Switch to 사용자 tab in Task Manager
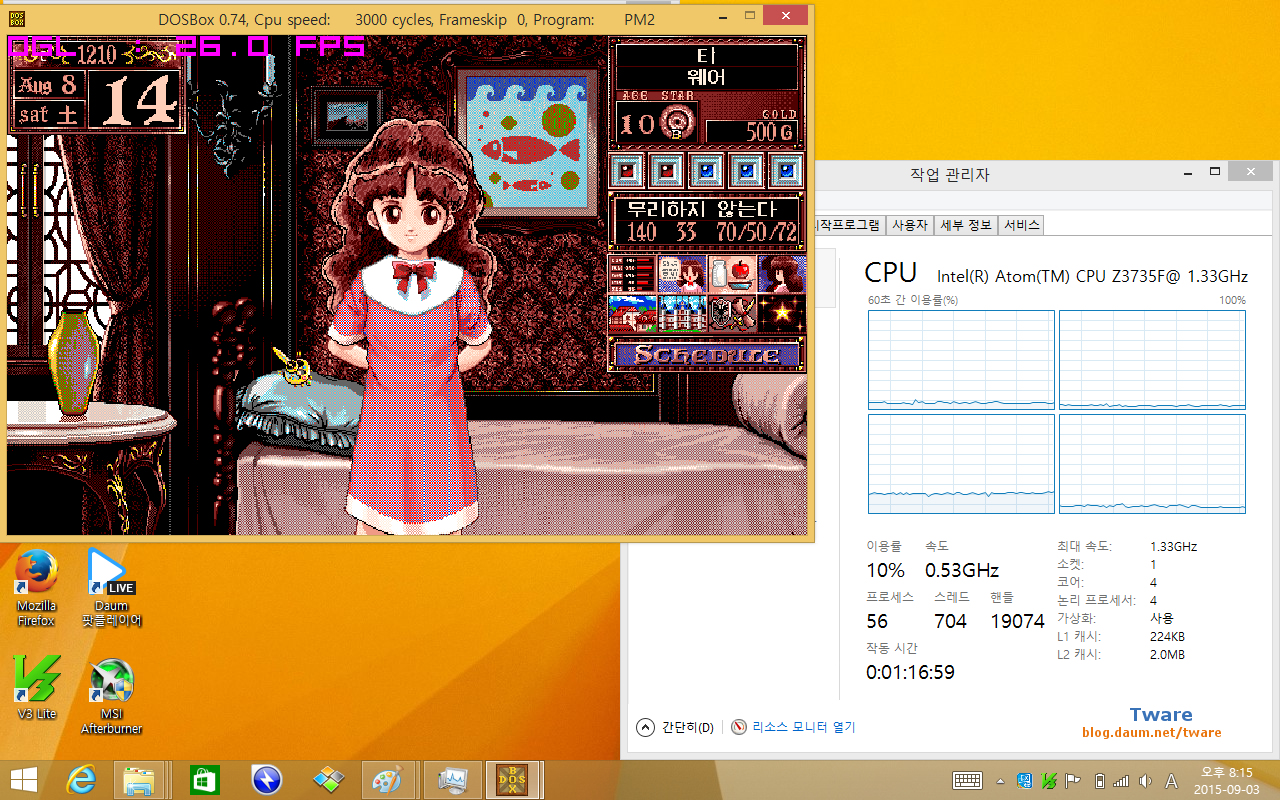 pos(909,225)
